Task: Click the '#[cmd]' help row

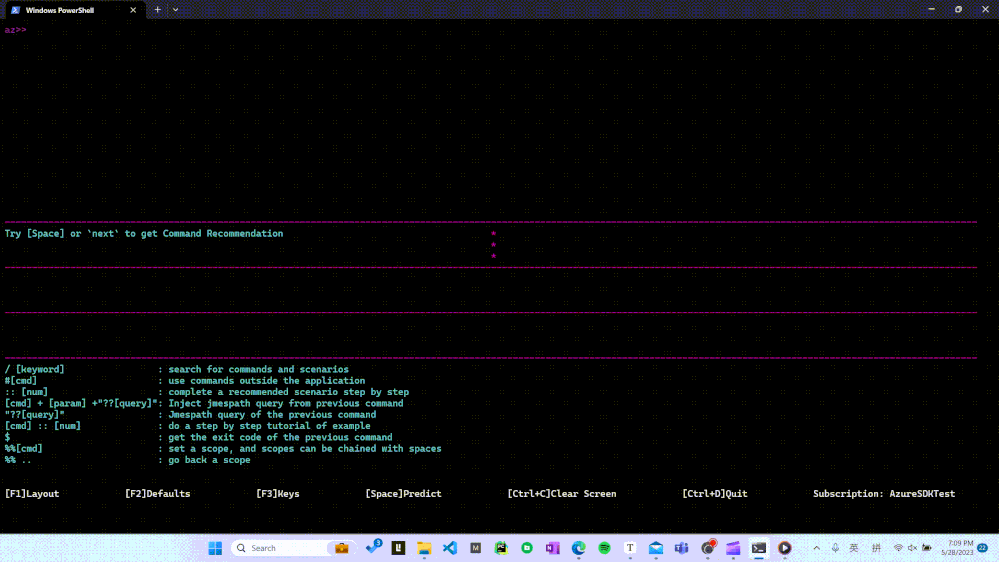Action: pos(185,381)
